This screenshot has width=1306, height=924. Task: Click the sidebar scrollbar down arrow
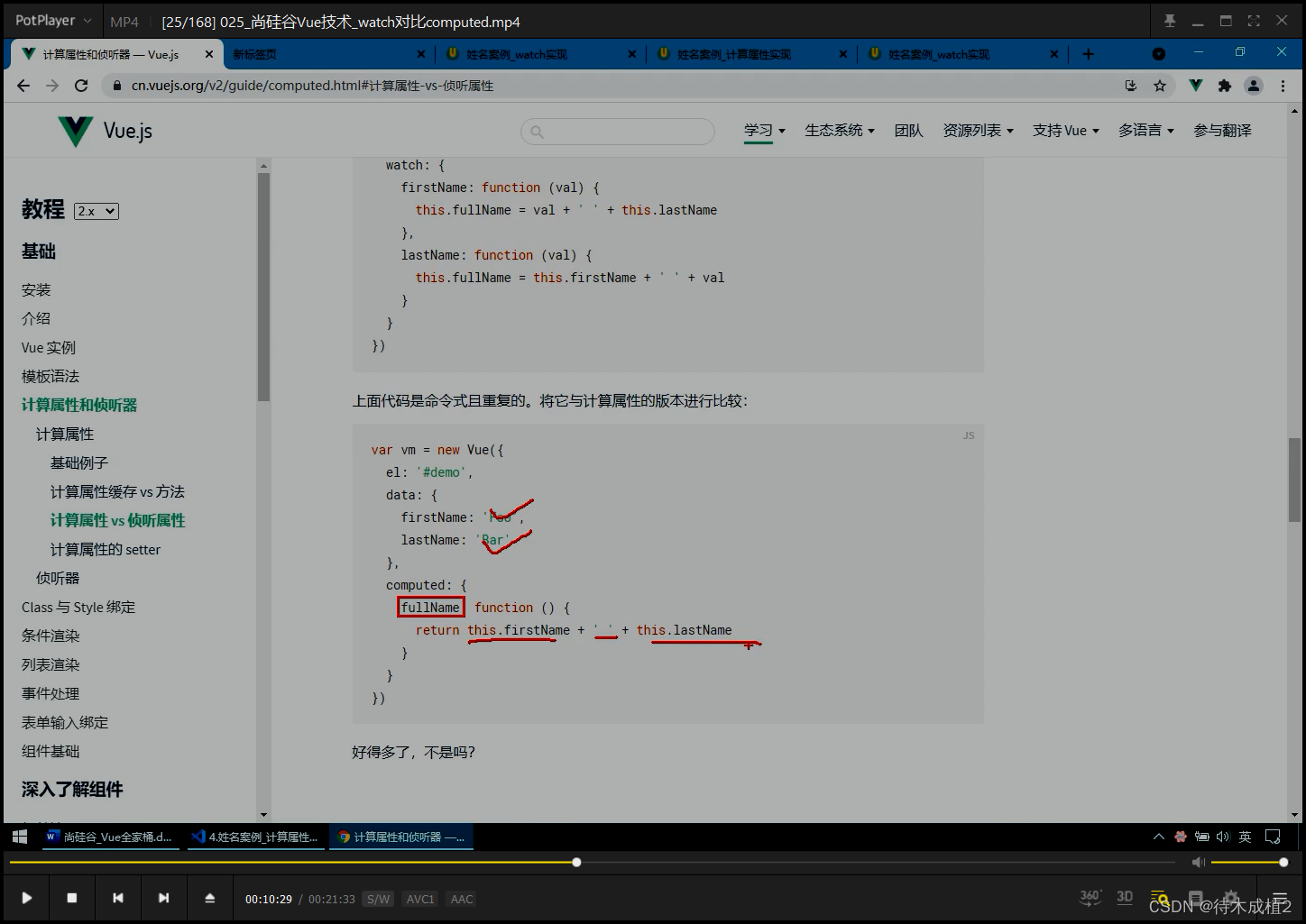pos(263,815)
